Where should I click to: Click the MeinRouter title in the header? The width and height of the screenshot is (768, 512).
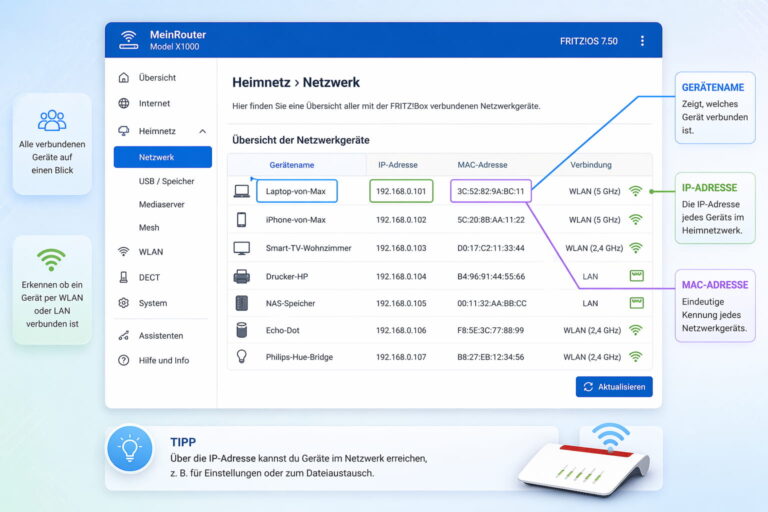[178, 35]
